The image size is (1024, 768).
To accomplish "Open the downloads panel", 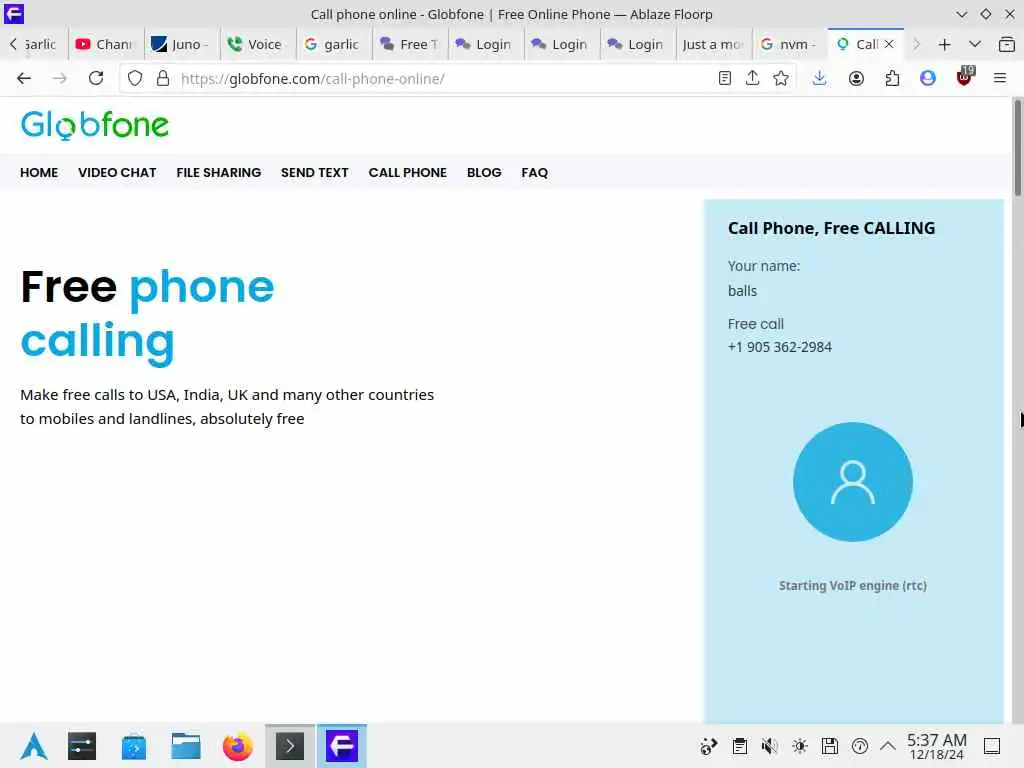I will coord(819,78).
